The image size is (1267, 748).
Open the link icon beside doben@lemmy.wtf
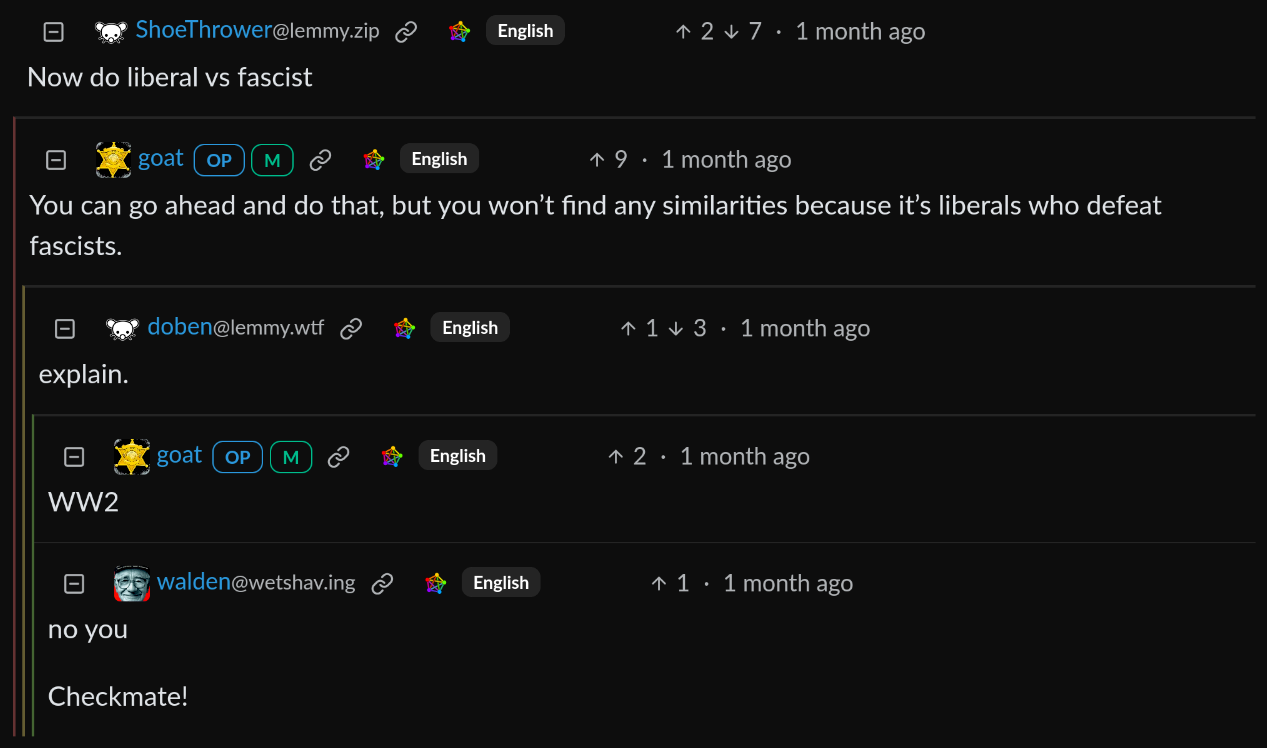[351, 329]
